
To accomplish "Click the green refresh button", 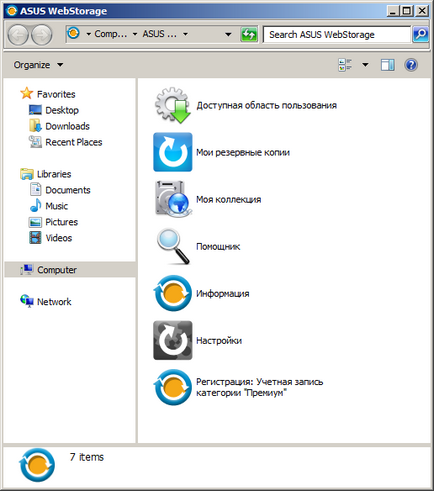I will pyautogui.click(x=249, y=34).
